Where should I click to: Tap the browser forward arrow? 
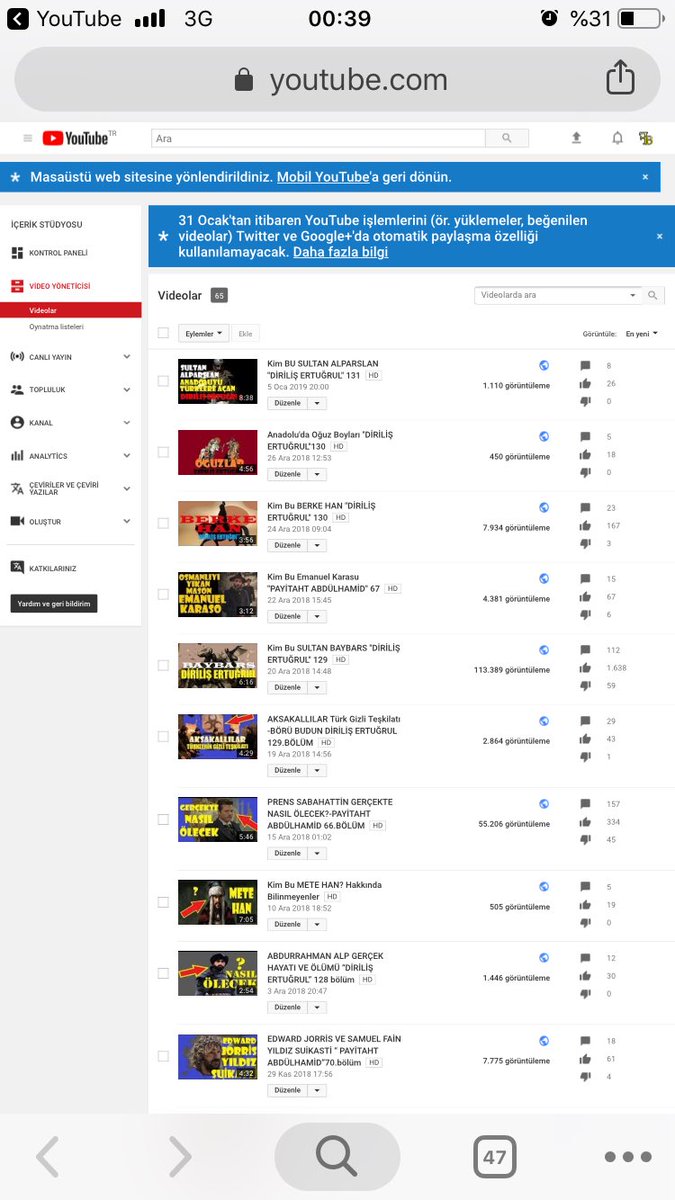point(180,1157)
